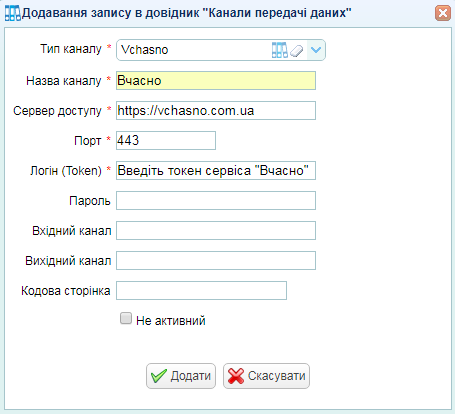Clear Тип каналу with eraser icon
The image size is (455, 414).
click(296, 51)
